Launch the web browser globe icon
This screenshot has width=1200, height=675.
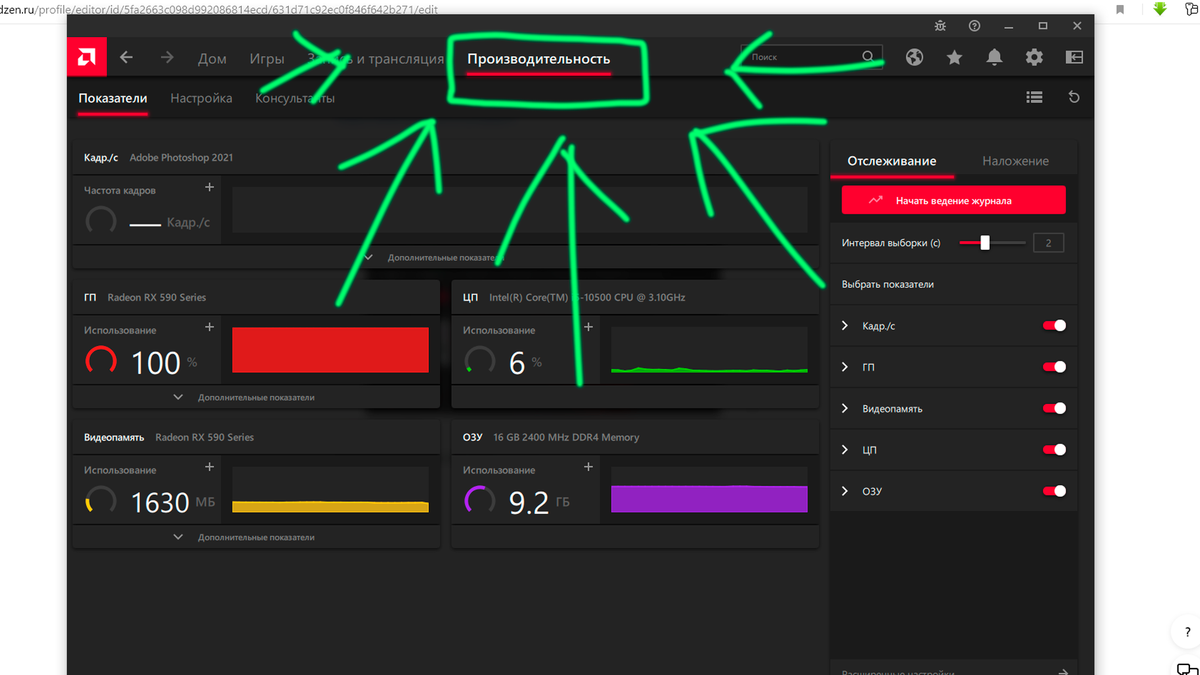click(x=914, y=58)
